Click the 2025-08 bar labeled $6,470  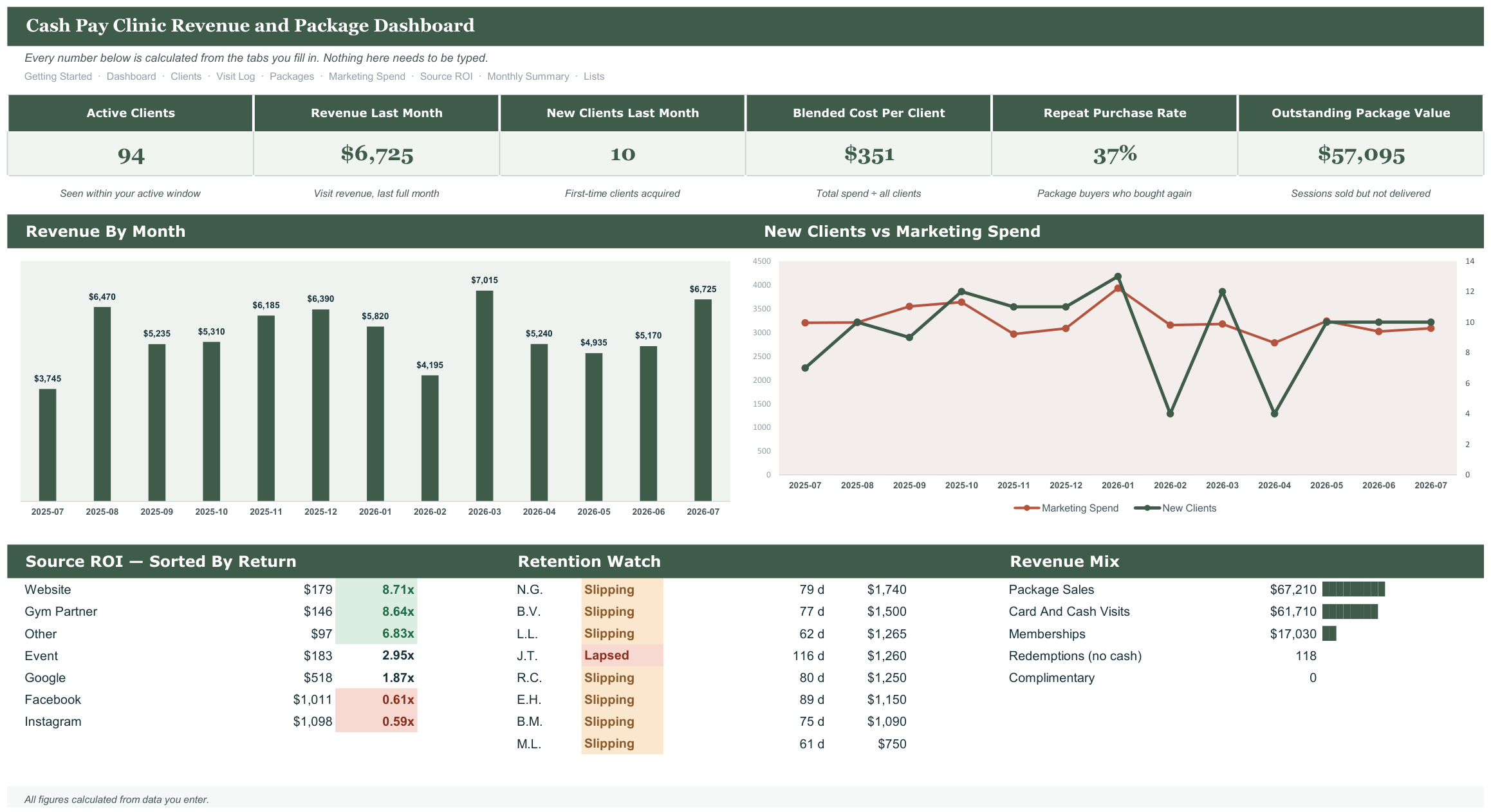(102, 403)
